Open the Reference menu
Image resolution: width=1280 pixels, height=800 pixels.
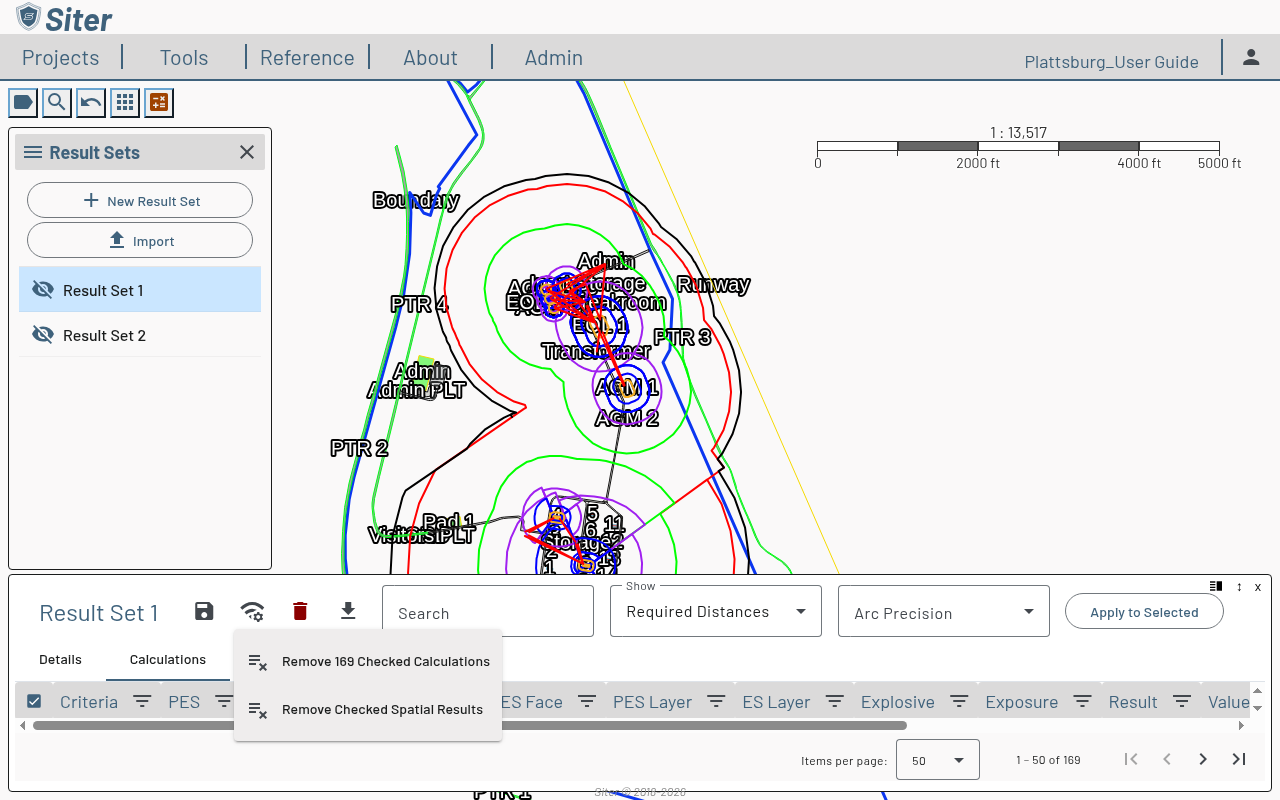307,58
